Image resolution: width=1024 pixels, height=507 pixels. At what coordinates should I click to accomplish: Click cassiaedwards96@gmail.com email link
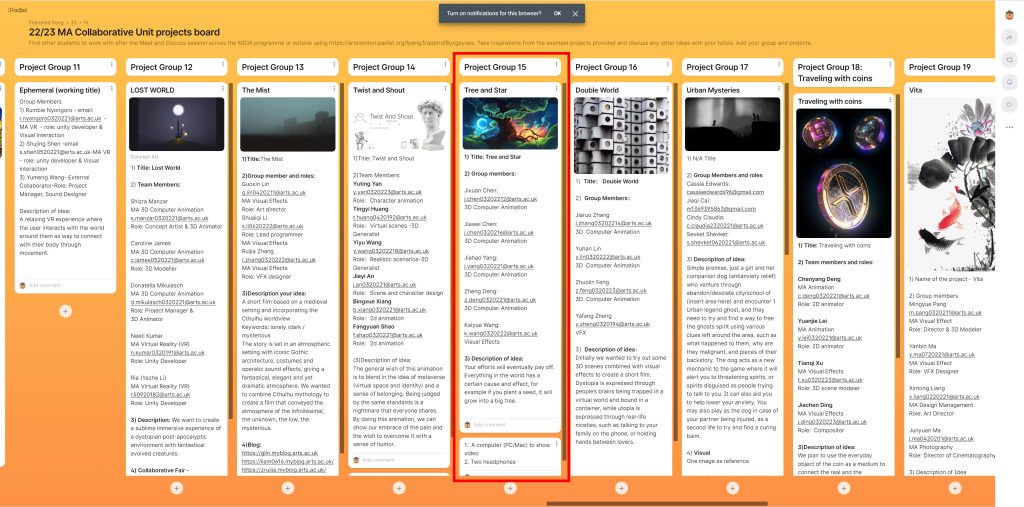(x=725, y=192)
